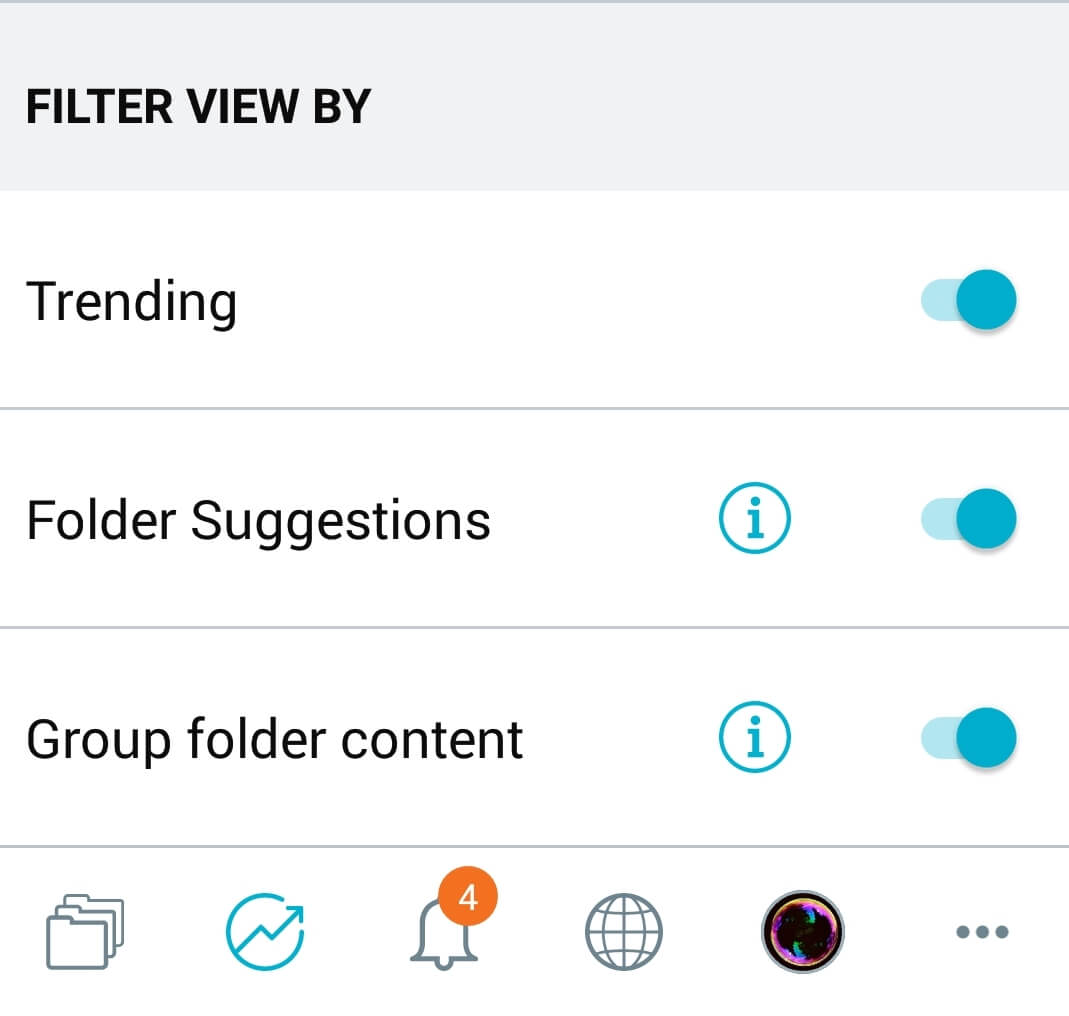Open notifications bell icon
The width and height of the screenshot is (1069, 1016).
[444, 933]
